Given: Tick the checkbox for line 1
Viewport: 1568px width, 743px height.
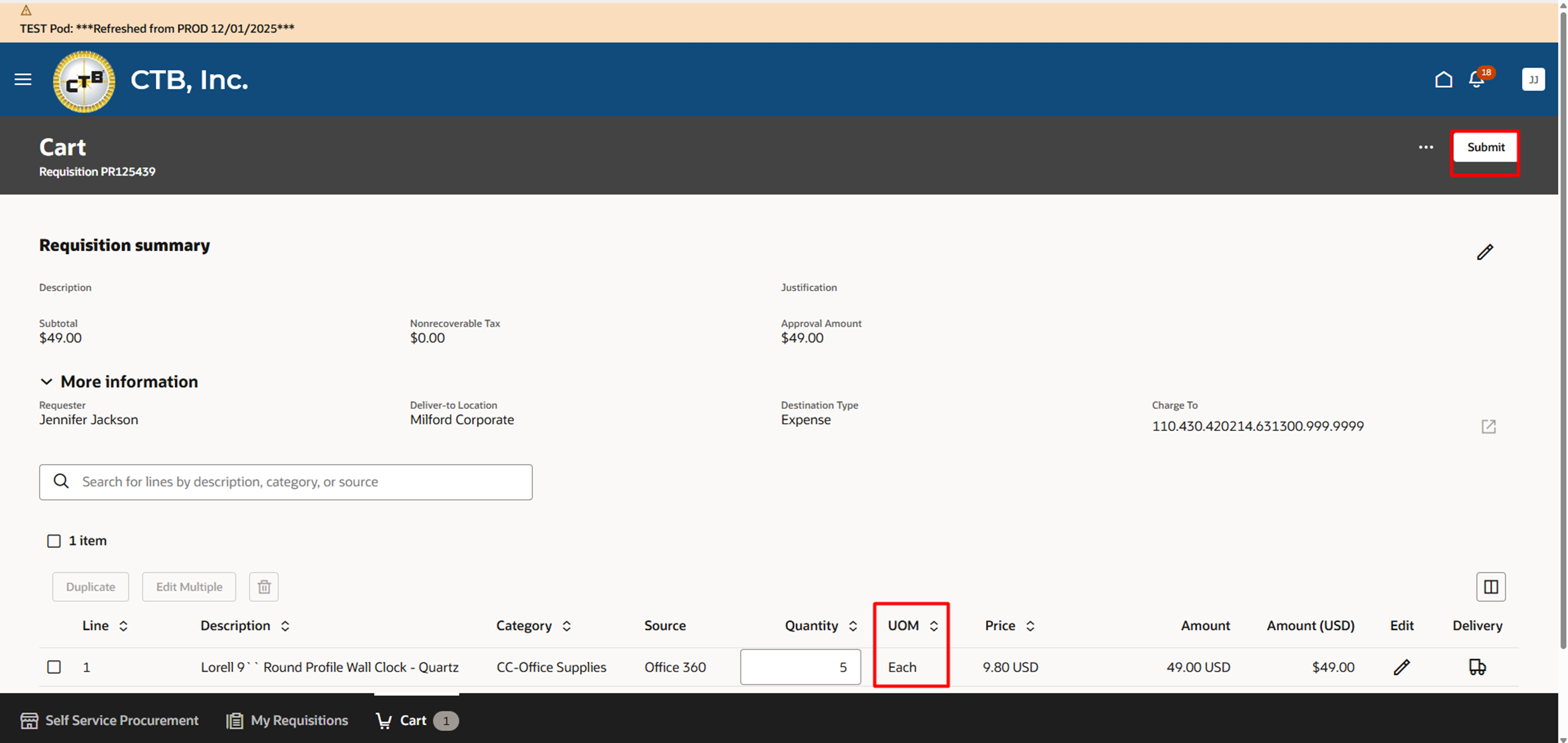Looking at the screenshot, I should (54, 667).
